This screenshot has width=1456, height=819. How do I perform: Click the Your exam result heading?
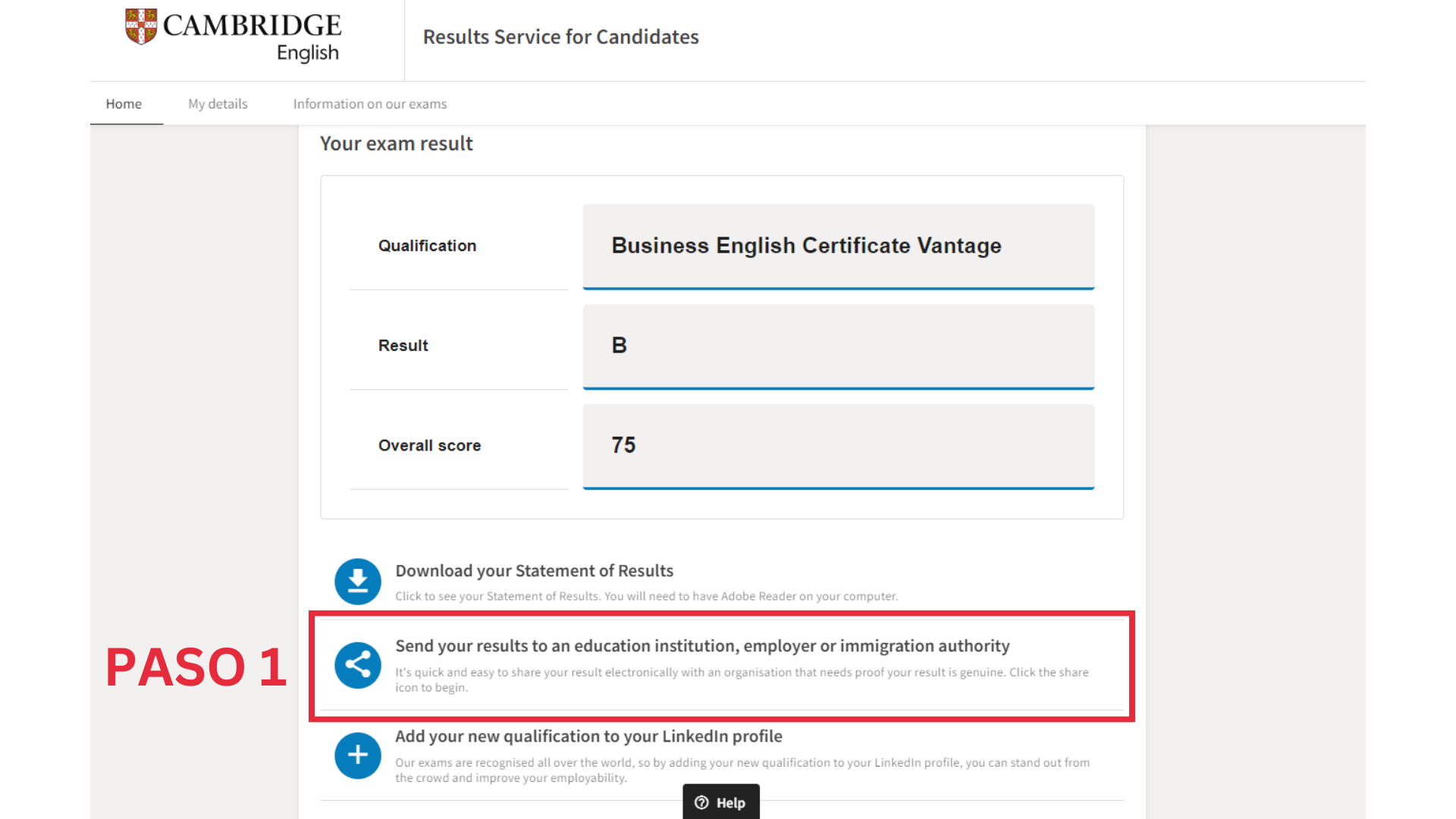tap(397, 144)
